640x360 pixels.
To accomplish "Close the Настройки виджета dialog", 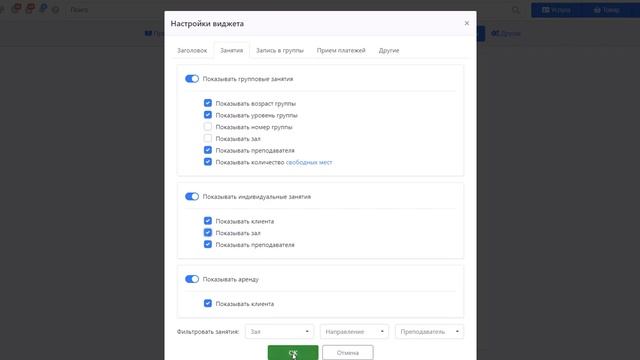I will (x=467, y=23).
